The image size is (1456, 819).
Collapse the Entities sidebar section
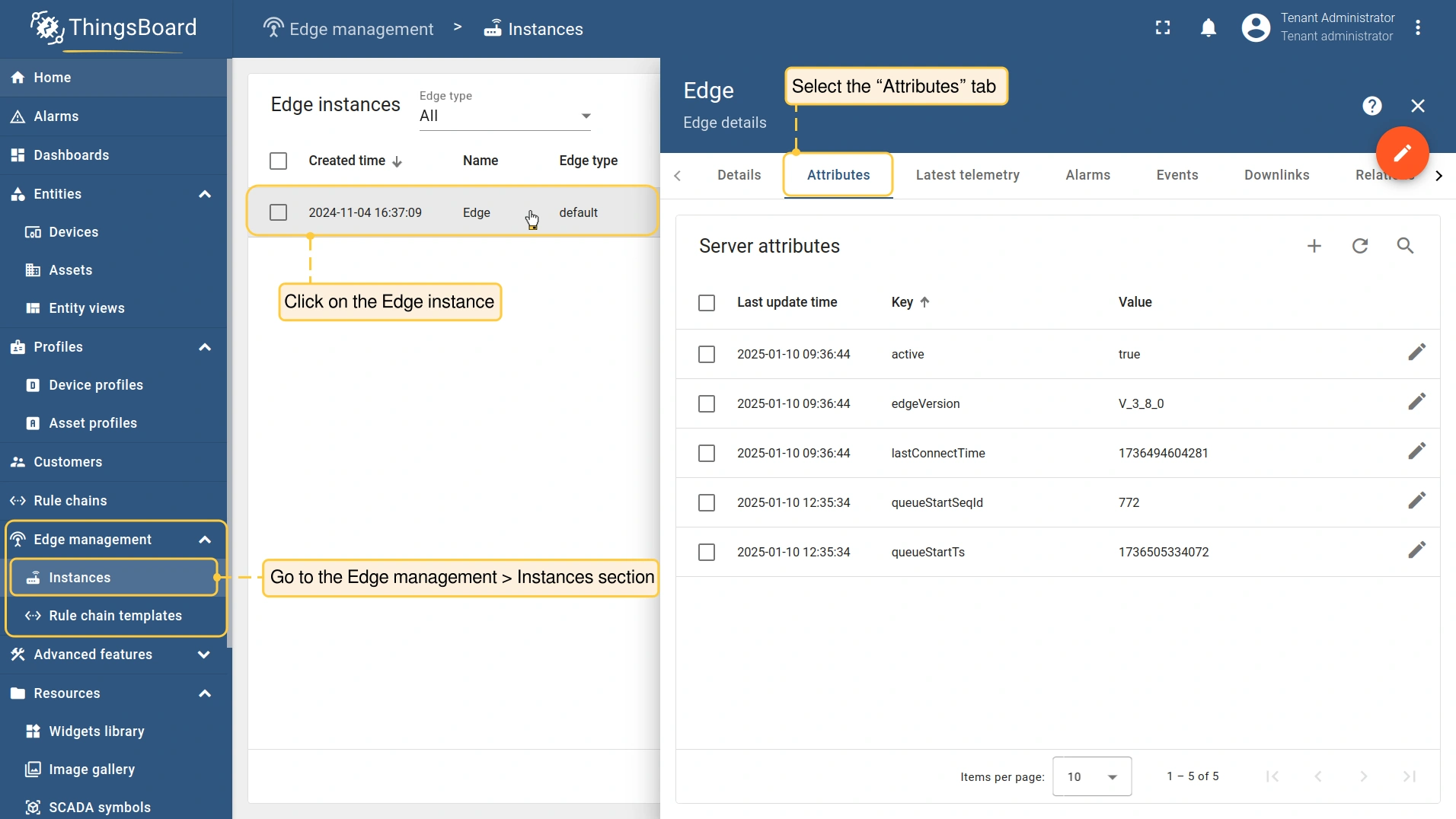click(204, 194)
